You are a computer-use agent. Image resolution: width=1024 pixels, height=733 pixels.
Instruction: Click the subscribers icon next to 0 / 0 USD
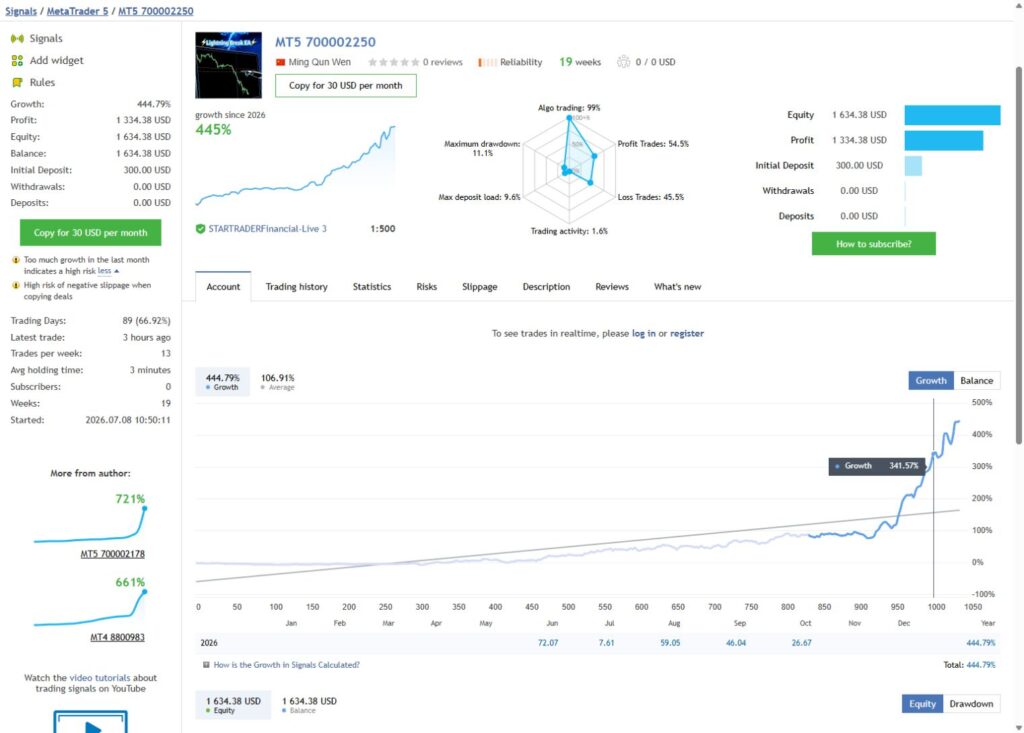coord(624,62)
